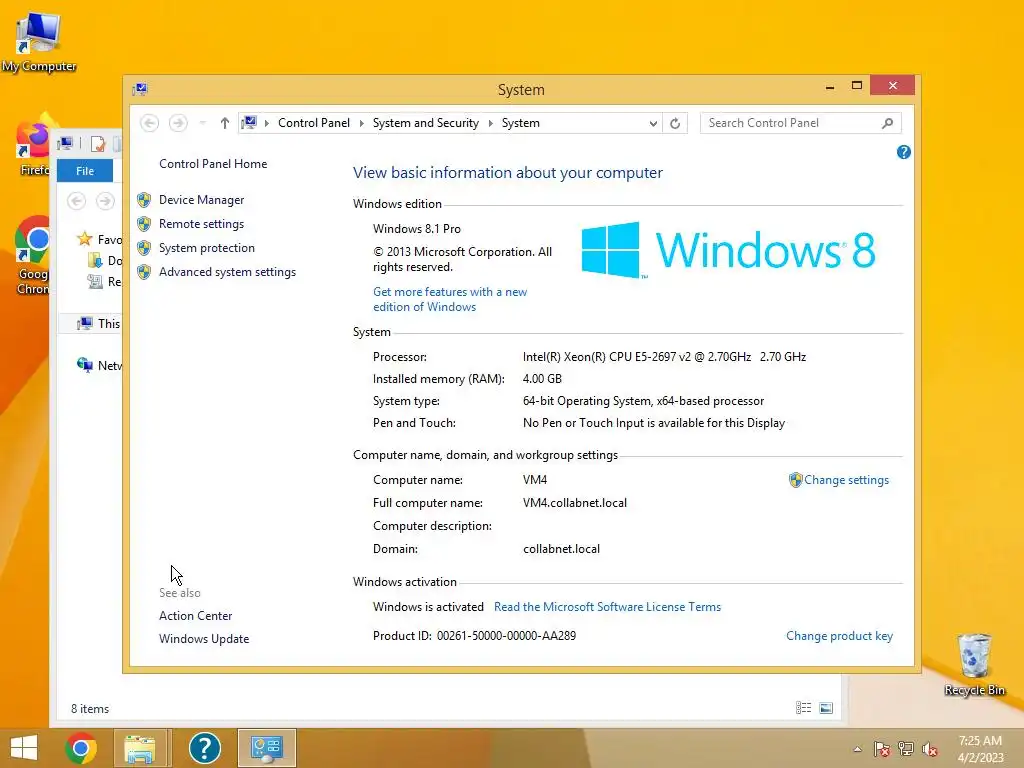Screen dimensions: 1024x768
Task: Open Action Center under See also
Action: [x=195, y=616]
